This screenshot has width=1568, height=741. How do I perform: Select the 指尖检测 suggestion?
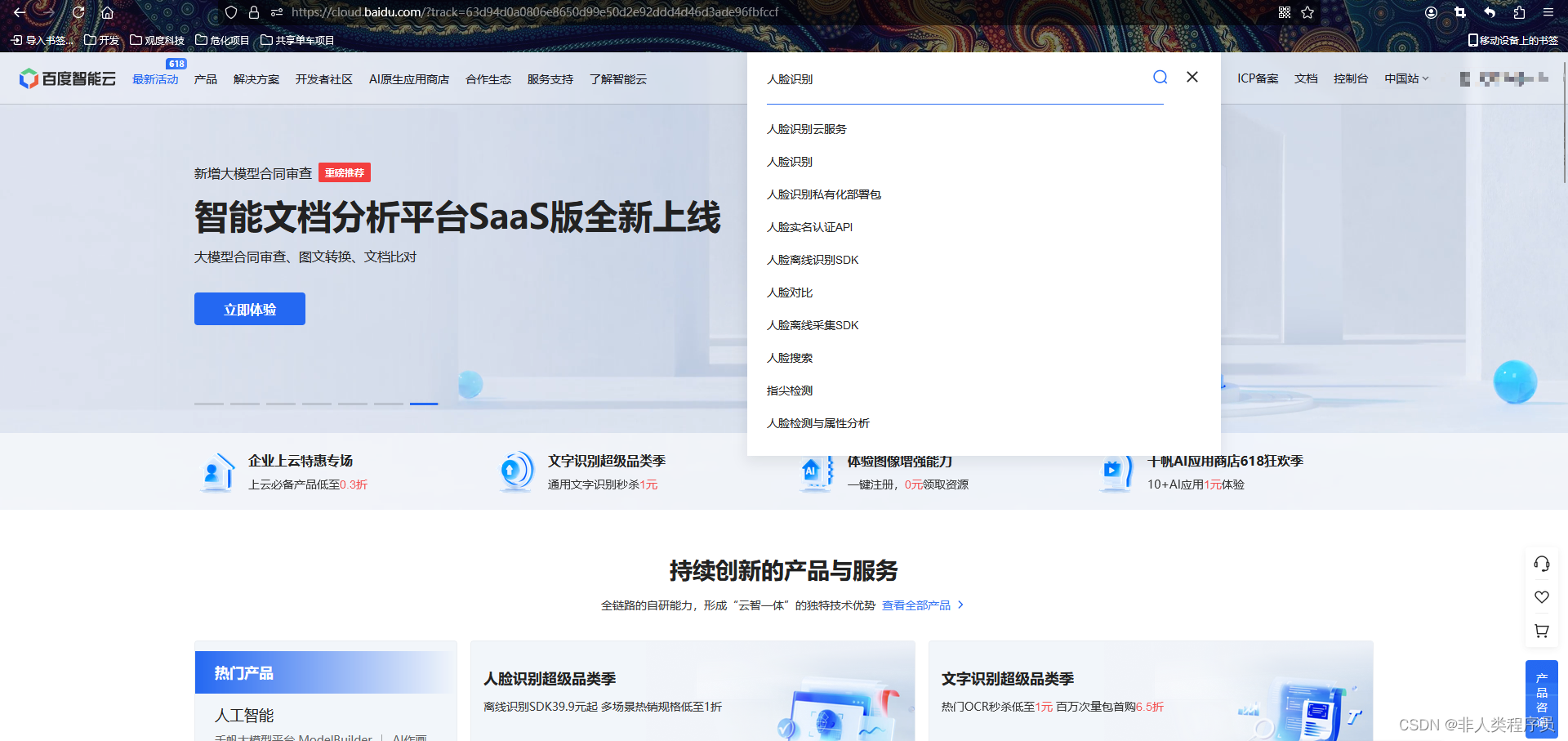pyautogui.click(x=790, y=391)
